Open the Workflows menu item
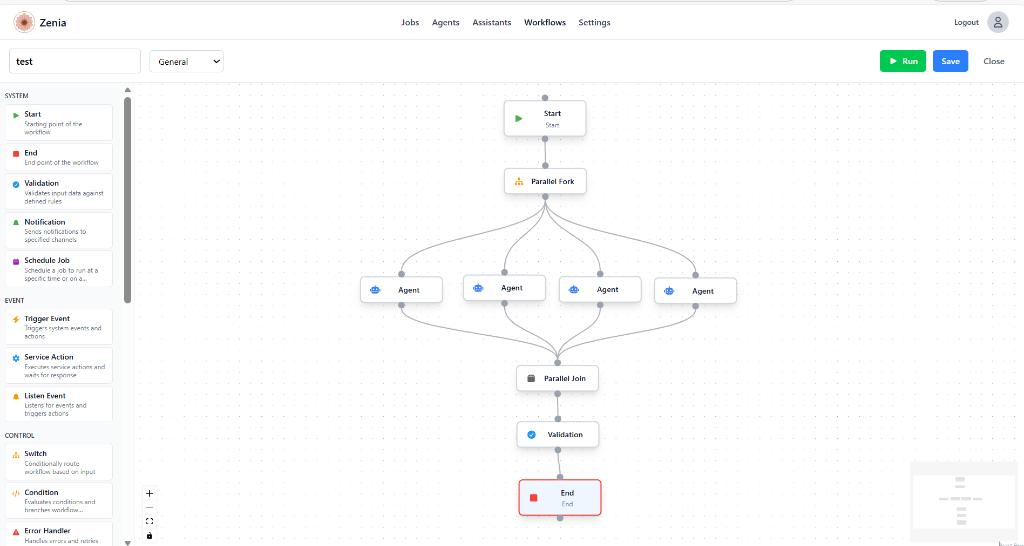Viewport: 1024px width, 546px height. [544, 22]
